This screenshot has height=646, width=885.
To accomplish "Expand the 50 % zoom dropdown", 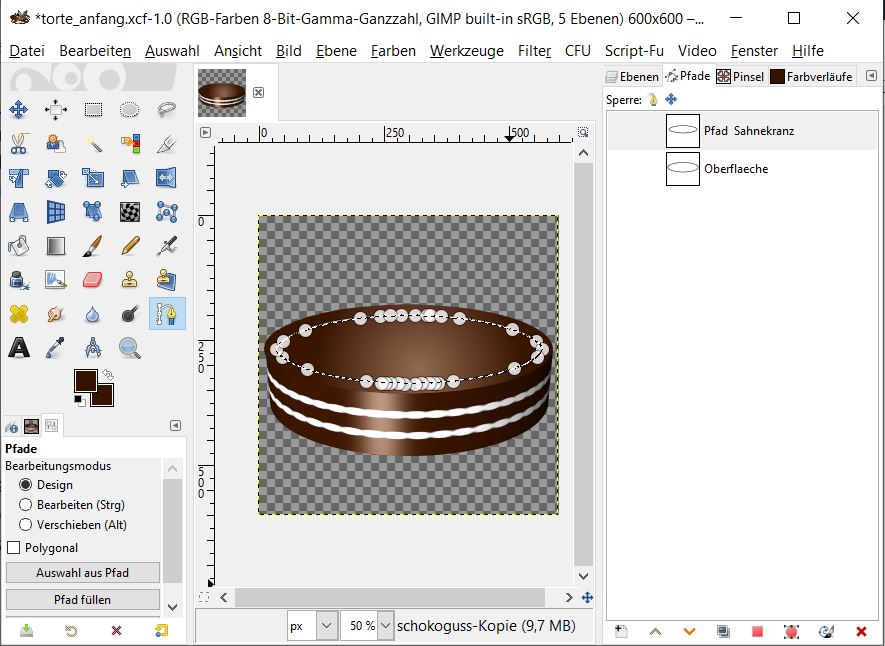I will coord(385,626).
